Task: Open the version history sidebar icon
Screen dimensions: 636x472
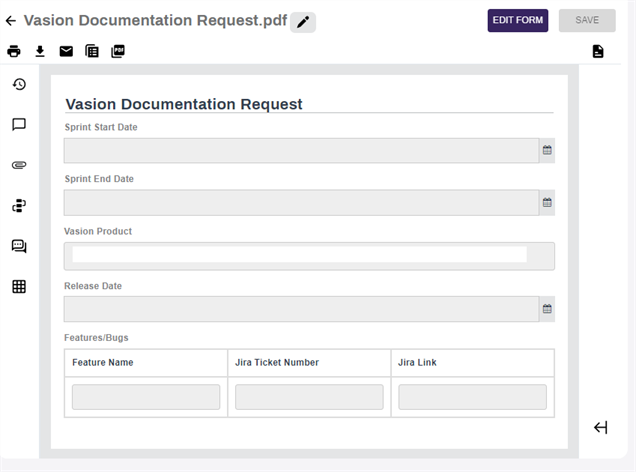Action: (x=19, y=84)
